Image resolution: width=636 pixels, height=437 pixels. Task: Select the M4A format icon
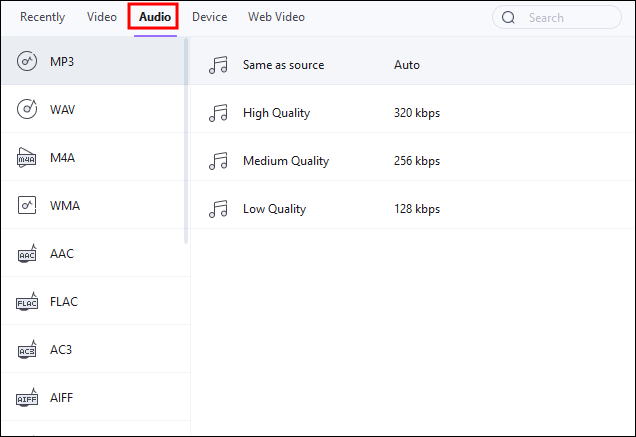27,158
